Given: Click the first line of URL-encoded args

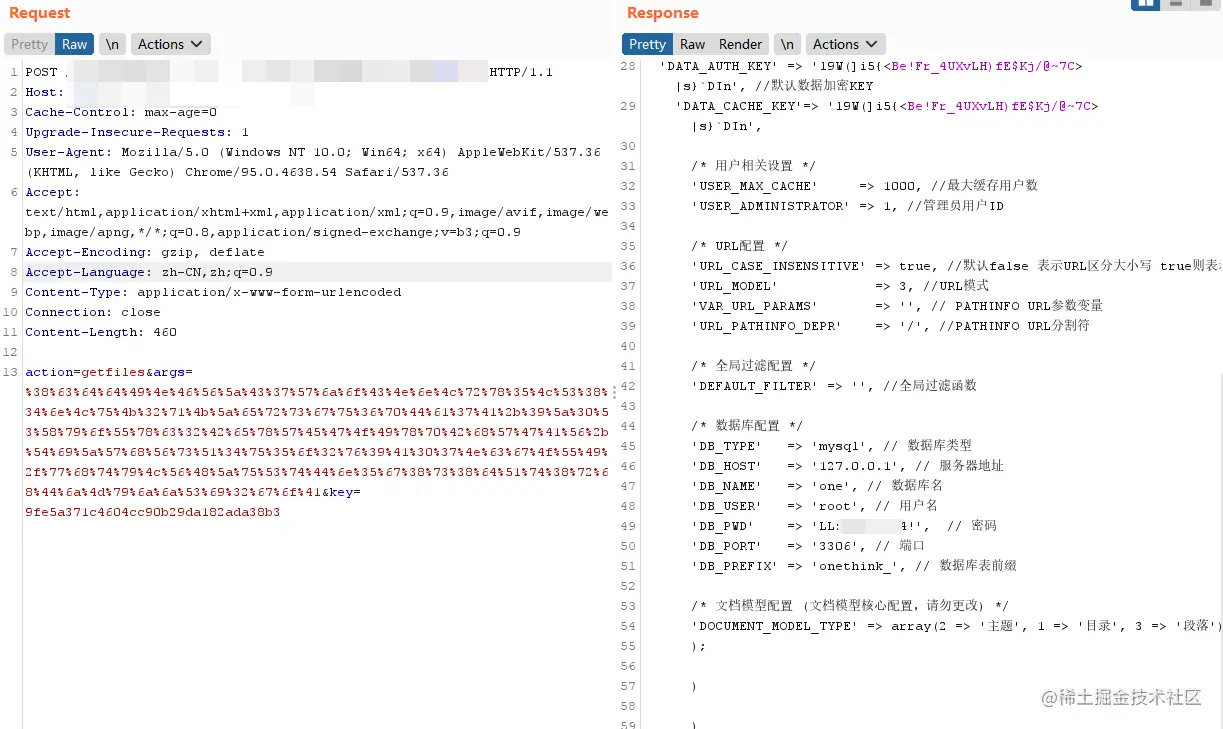Looking at the screenshot, I should tap(316, 392).
